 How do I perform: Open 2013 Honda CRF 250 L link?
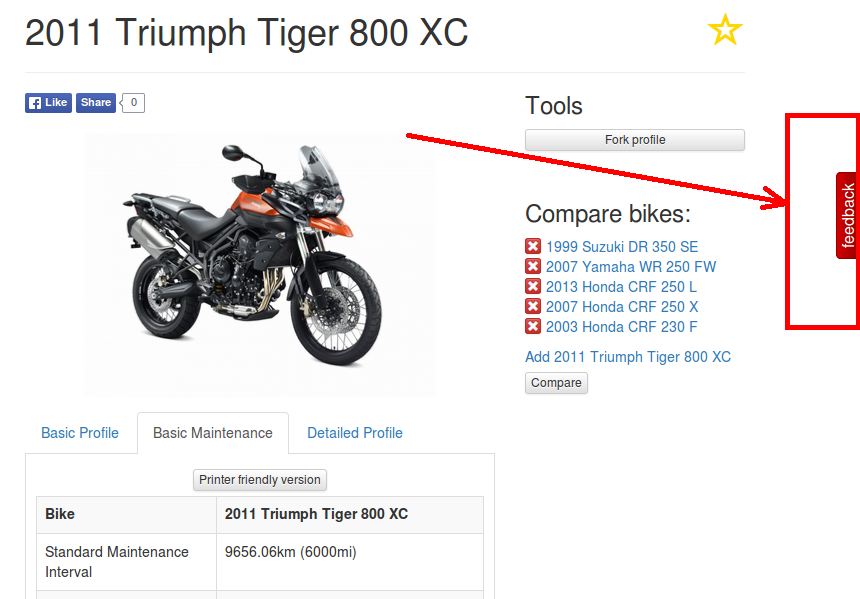[621, 287]
